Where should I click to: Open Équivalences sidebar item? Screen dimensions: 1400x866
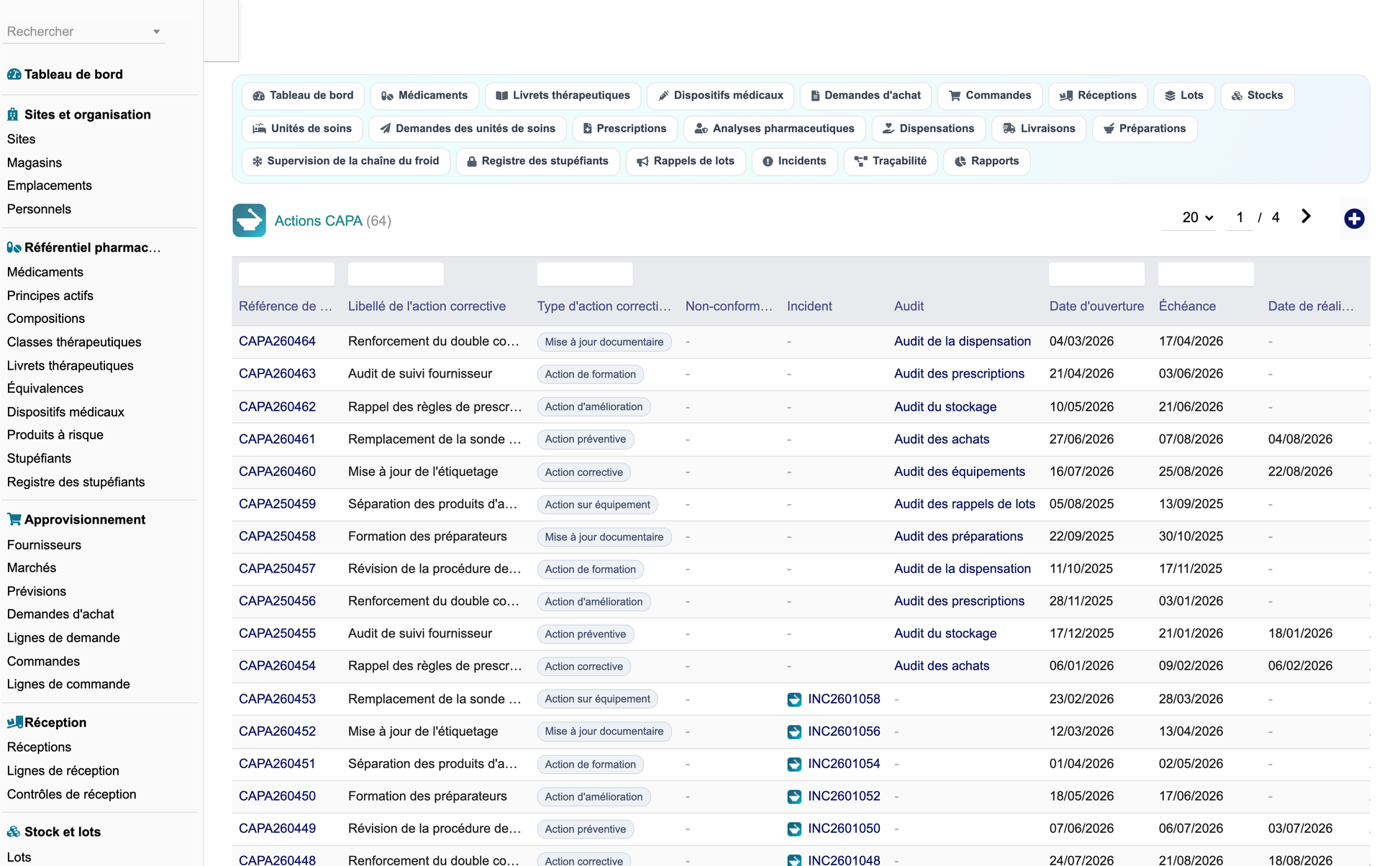click(45, 388)
